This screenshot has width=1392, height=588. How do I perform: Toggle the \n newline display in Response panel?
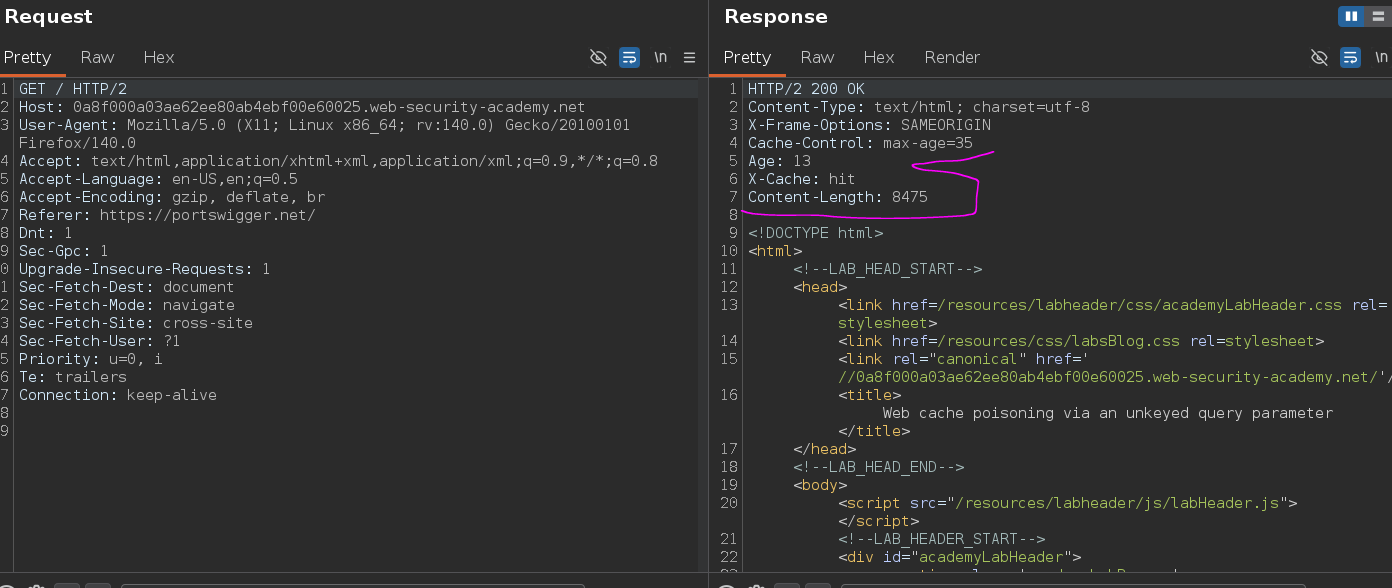click(x=1381, y=58)
